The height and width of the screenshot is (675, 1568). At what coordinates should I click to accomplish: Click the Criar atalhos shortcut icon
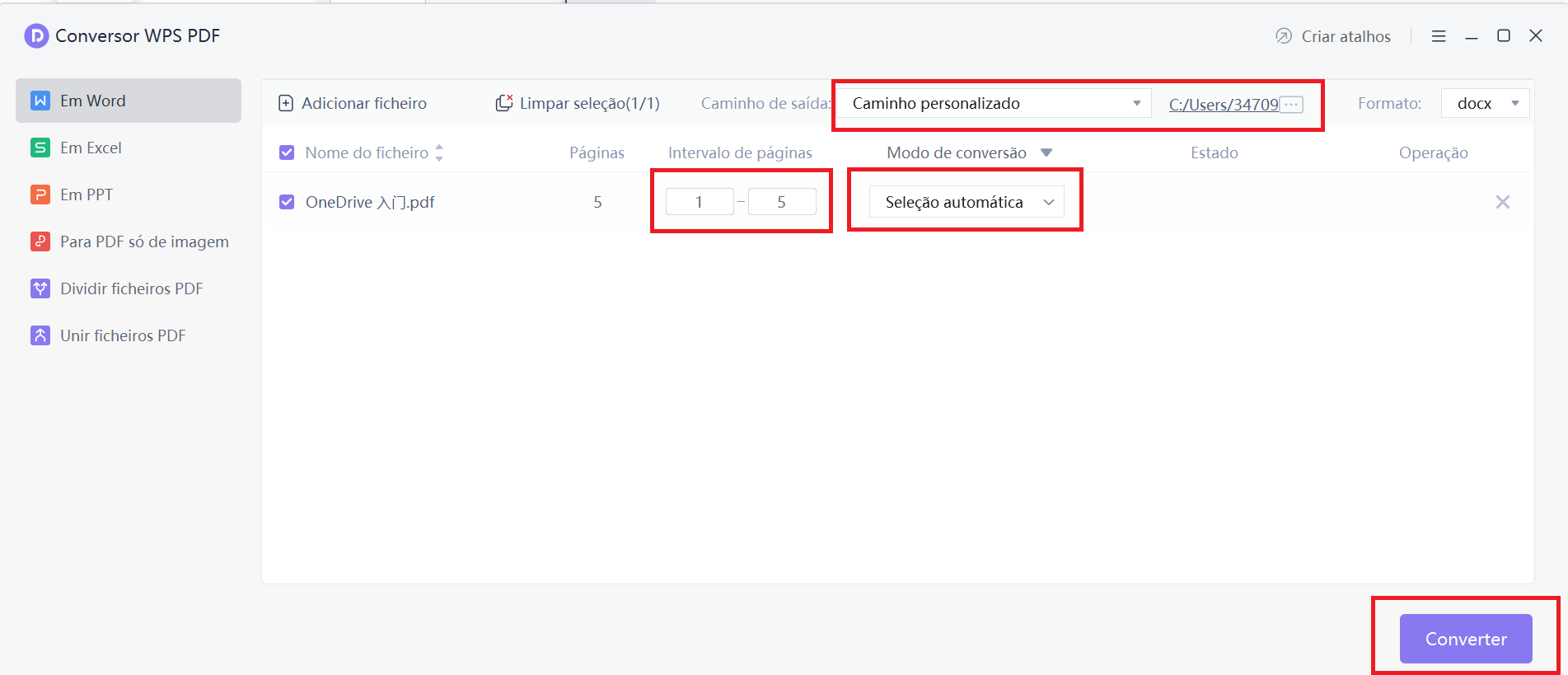1284,36
